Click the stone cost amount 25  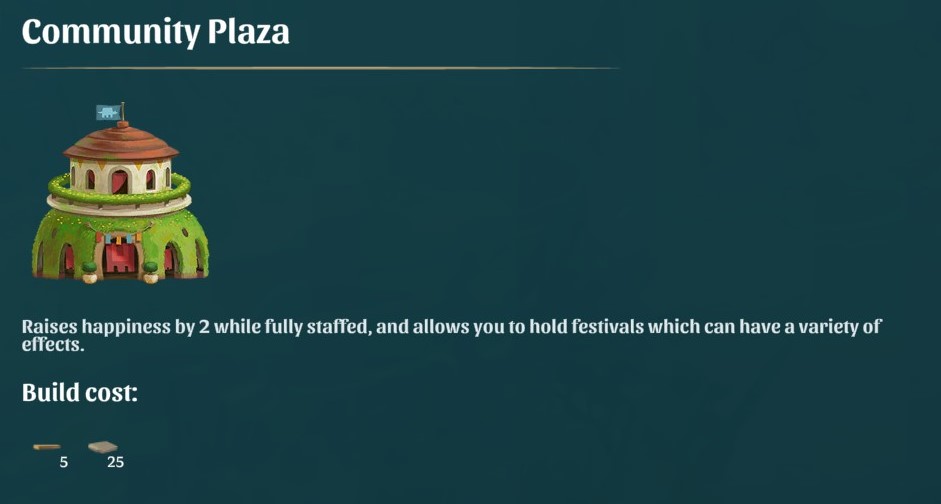coord(115,463)
